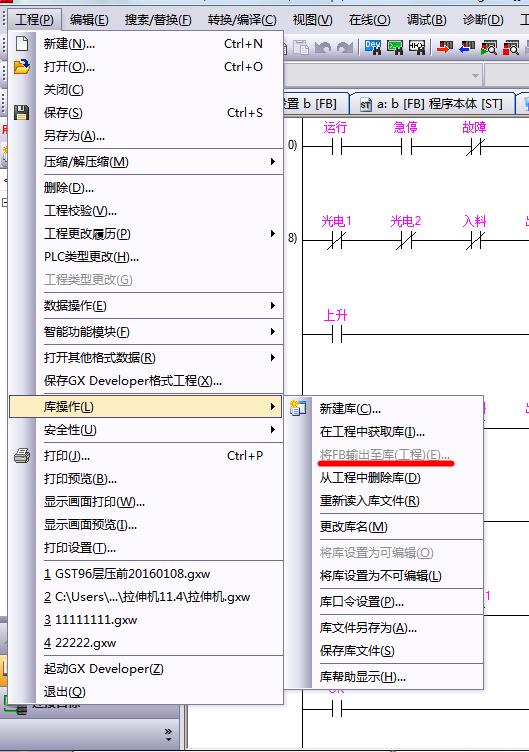Select 在工程中获取库(I)... menu entry

372,432
